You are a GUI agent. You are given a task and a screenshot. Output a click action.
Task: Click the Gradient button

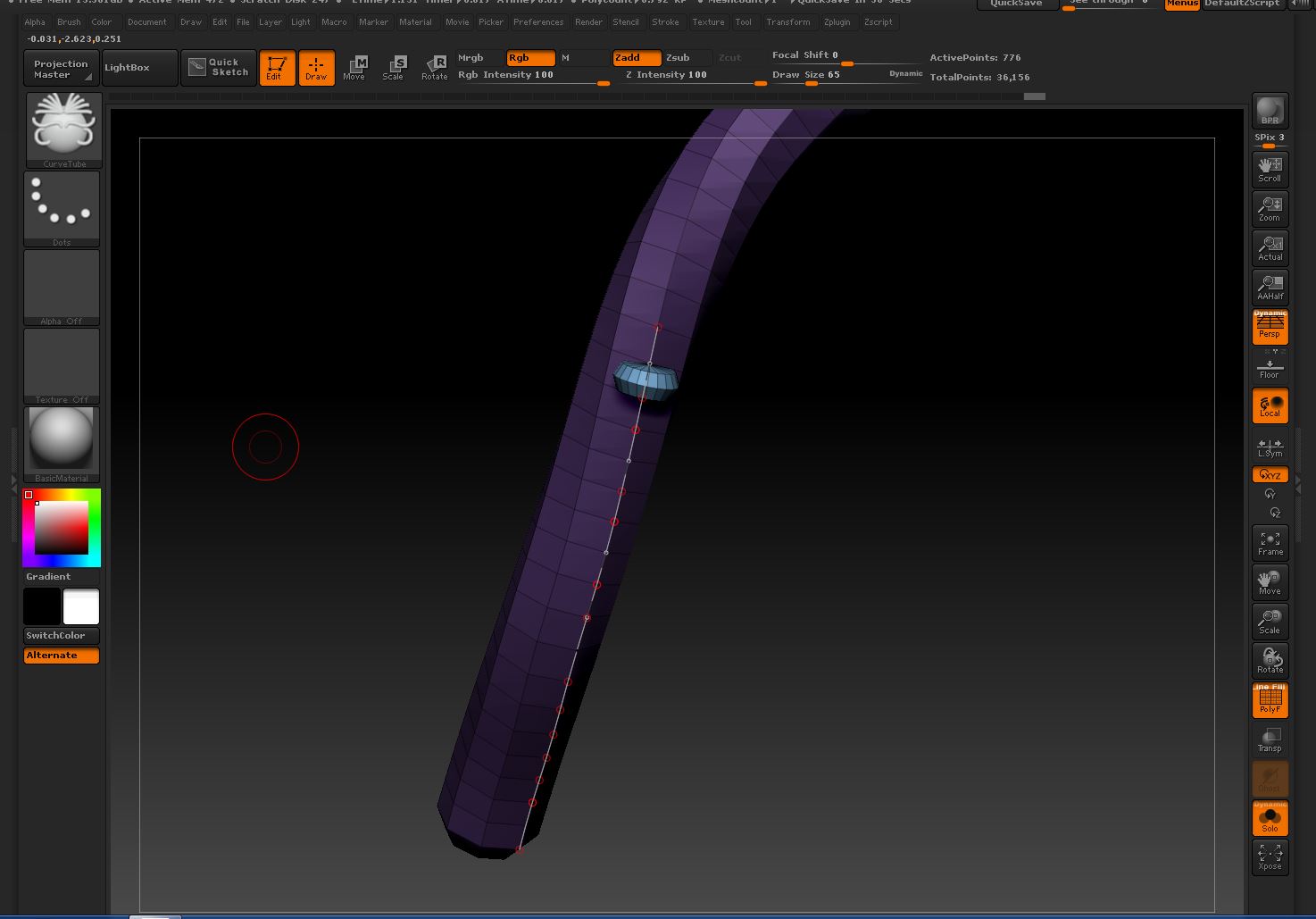point(62,577)
